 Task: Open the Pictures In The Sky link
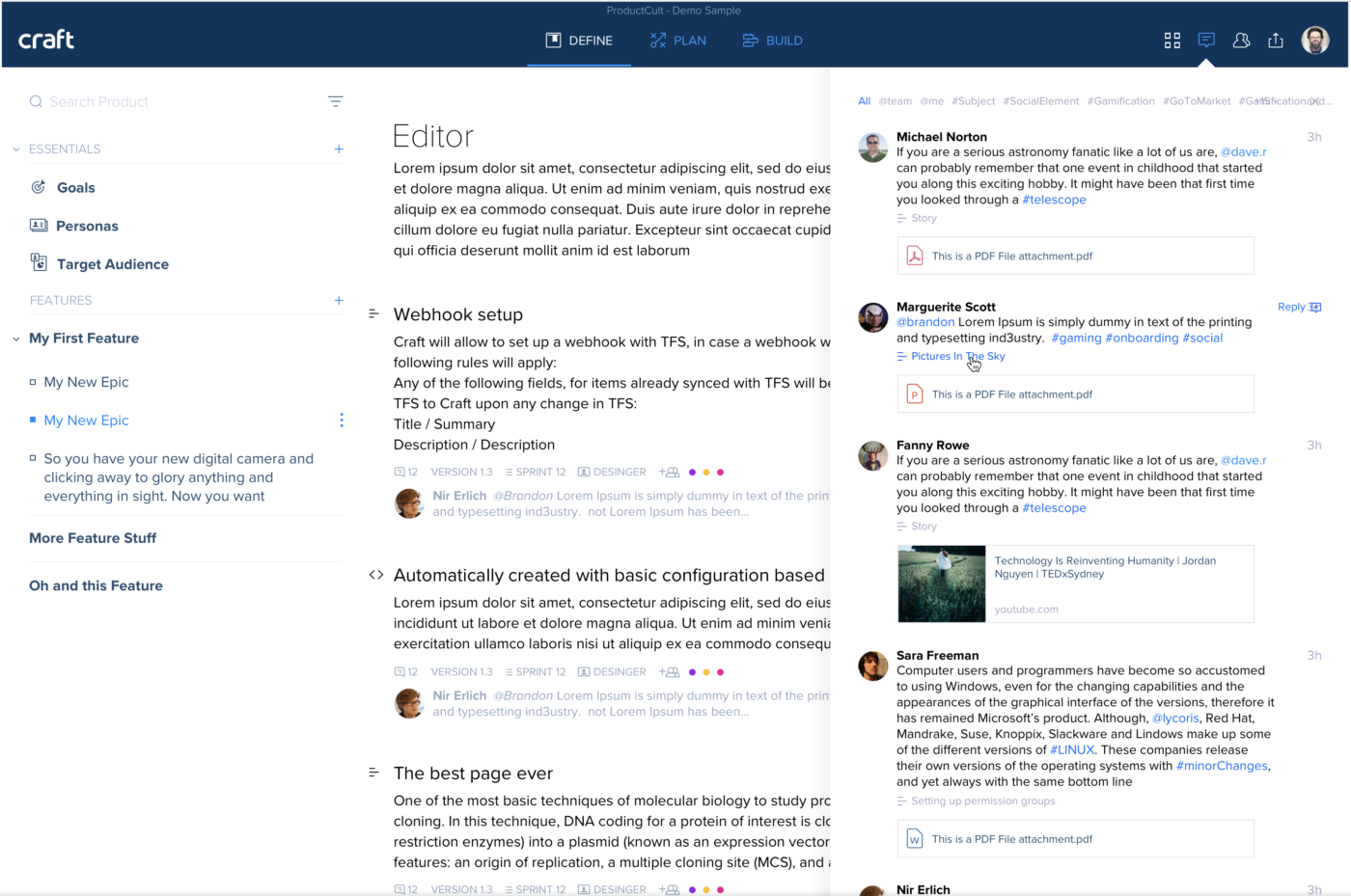click(957, 357)
